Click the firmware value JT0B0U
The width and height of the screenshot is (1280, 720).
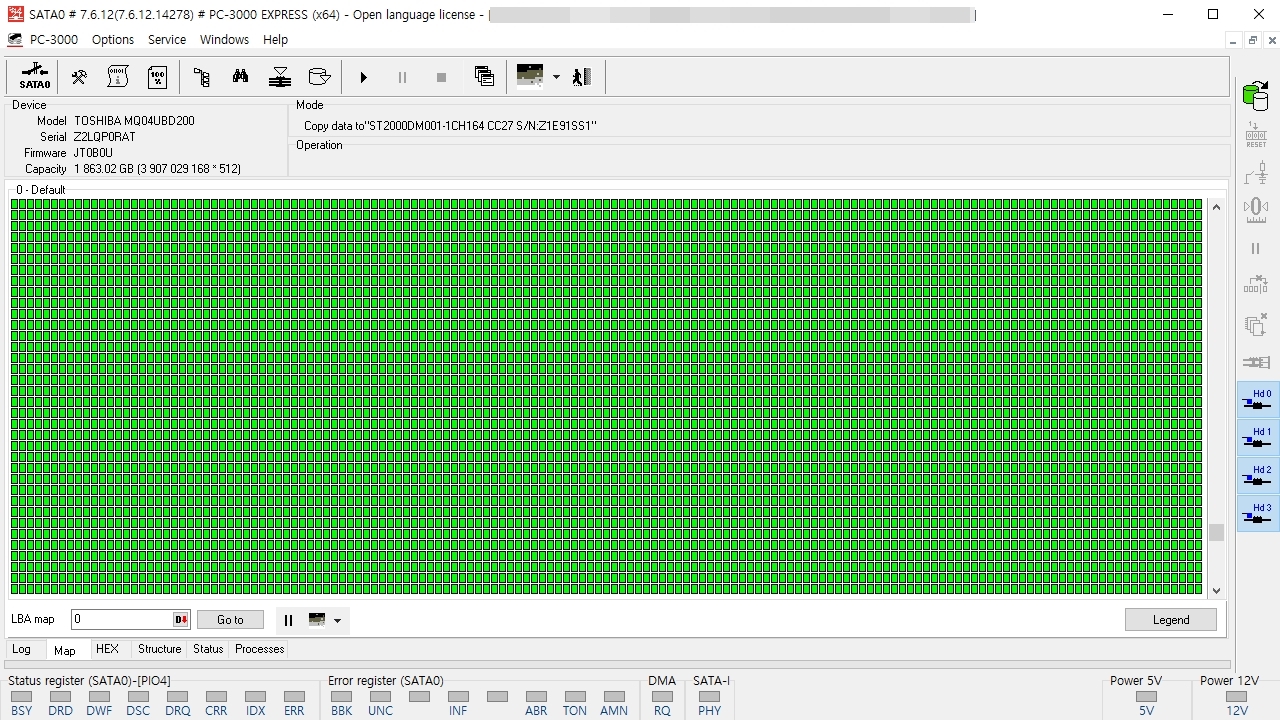click(x=93, y=153)
